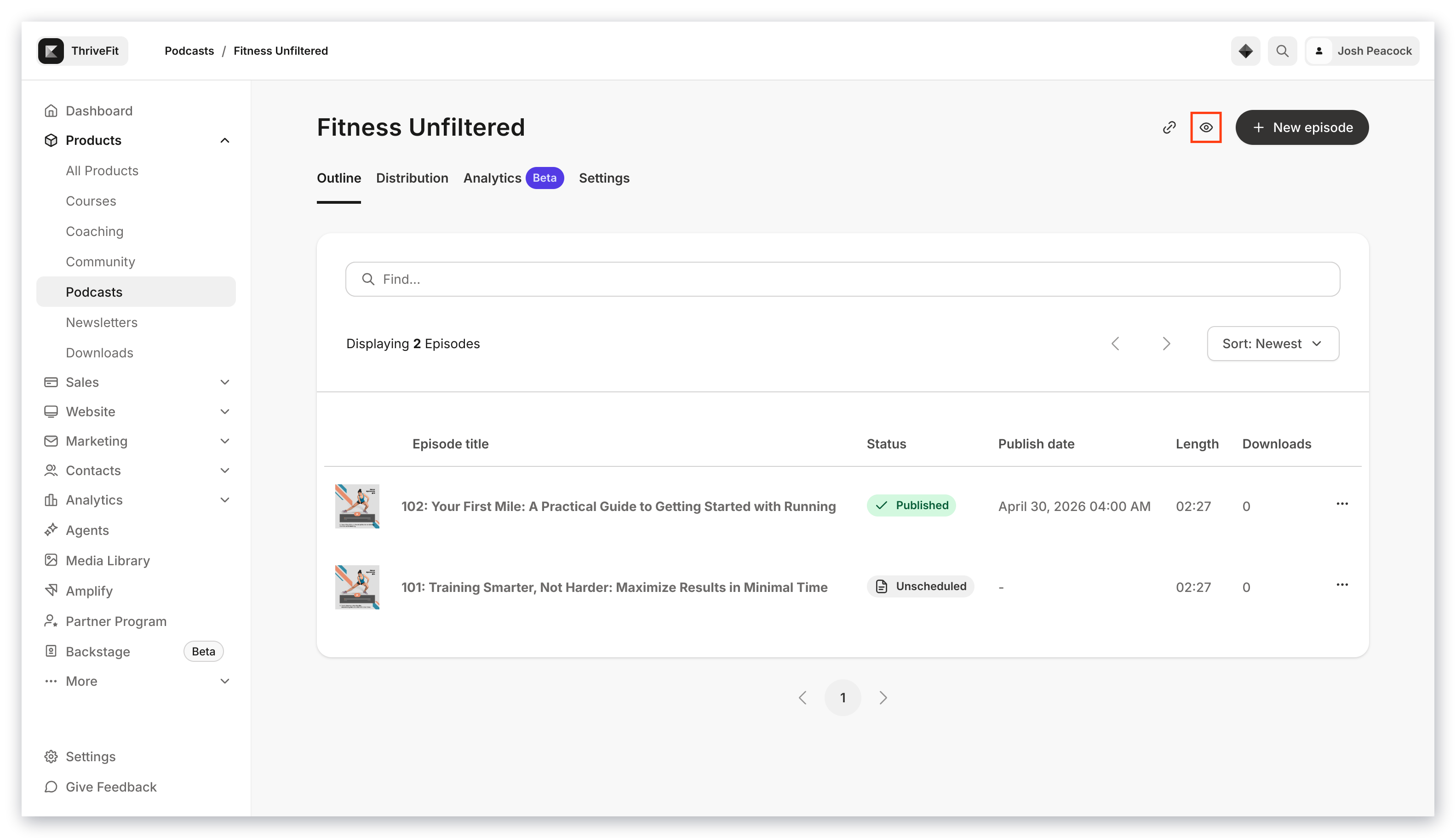Image resolution: width=1456 pixels, height=838 pixels.
Task: Click episode 102 cover thumbnail
Action: click(357, 506)
